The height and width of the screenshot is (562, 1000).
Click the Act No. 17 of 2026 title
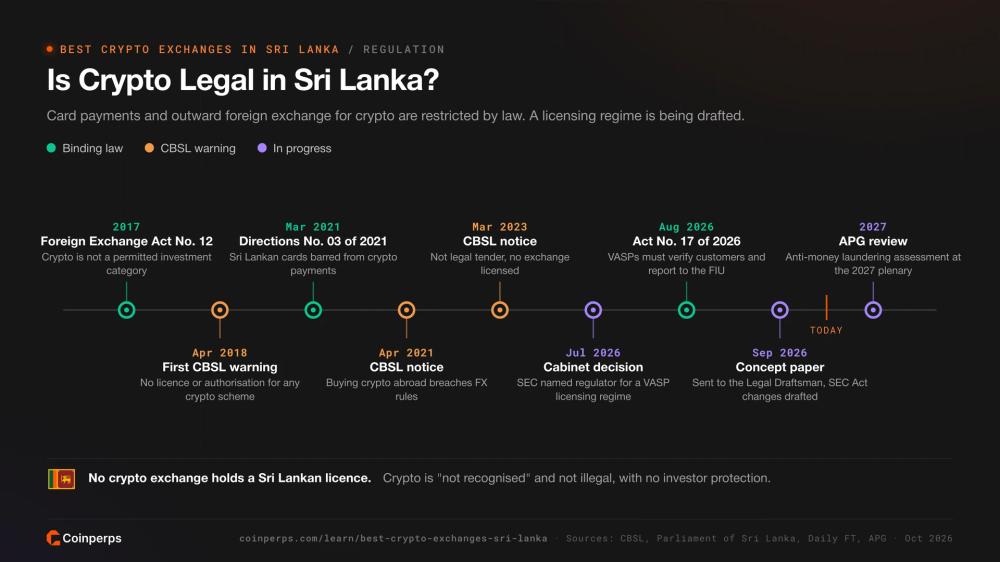(686, 241)
